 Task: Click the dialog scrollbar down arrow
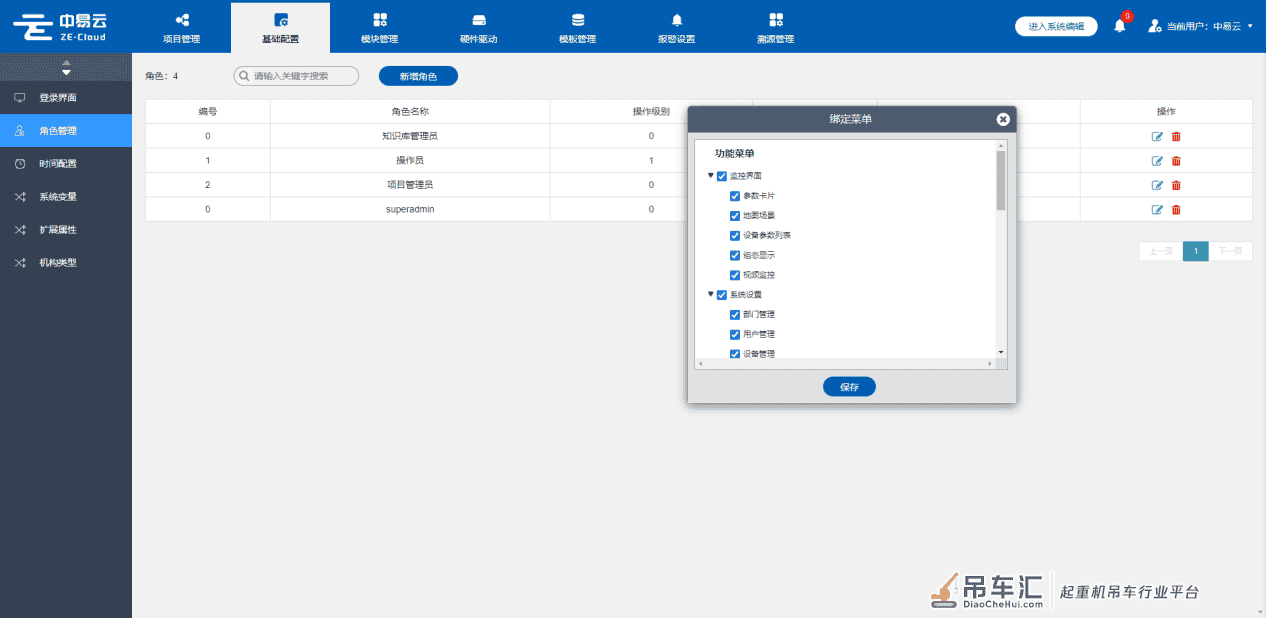coord(1001,352)
